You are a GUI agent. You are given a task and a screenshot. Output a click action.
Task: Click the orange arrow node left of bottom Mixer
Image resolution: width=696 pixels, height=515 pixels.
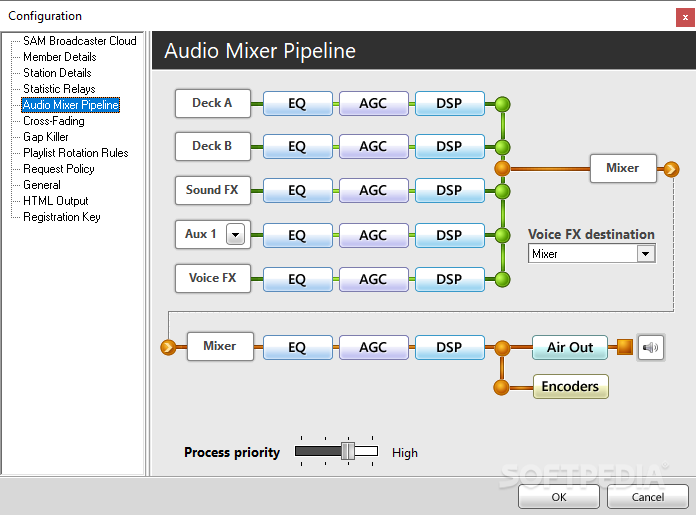pyautogui.click(x=168, y=347)
